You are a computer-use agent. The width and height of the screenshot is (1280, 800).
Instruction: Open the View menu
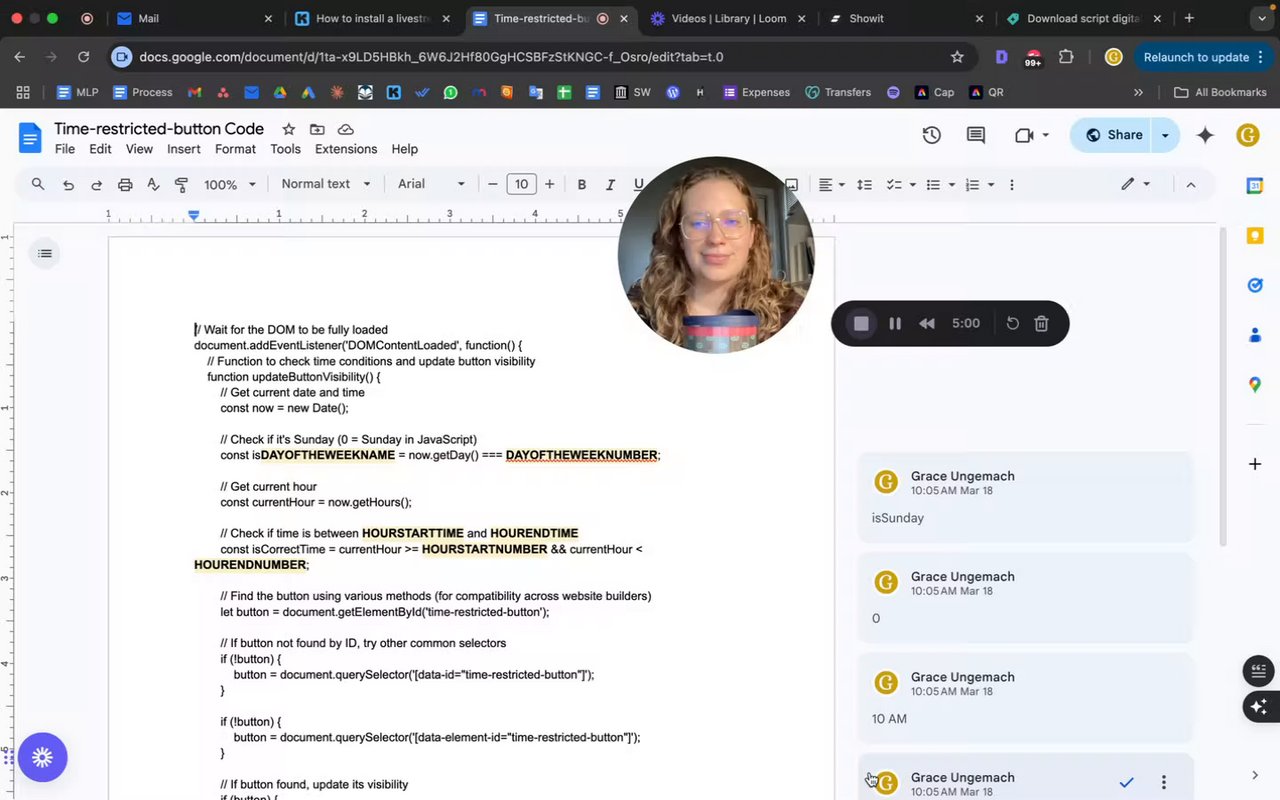139,149
